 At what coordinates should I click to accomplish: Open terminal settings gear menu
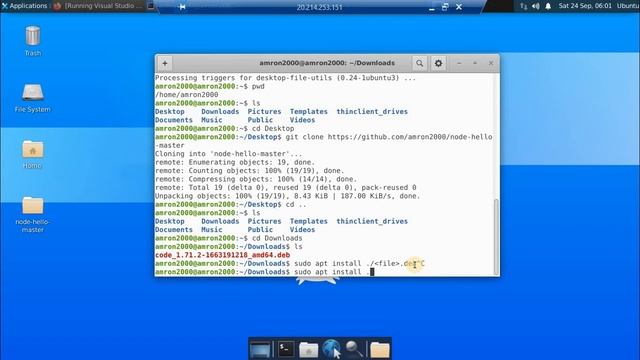(x=438, y=63)
